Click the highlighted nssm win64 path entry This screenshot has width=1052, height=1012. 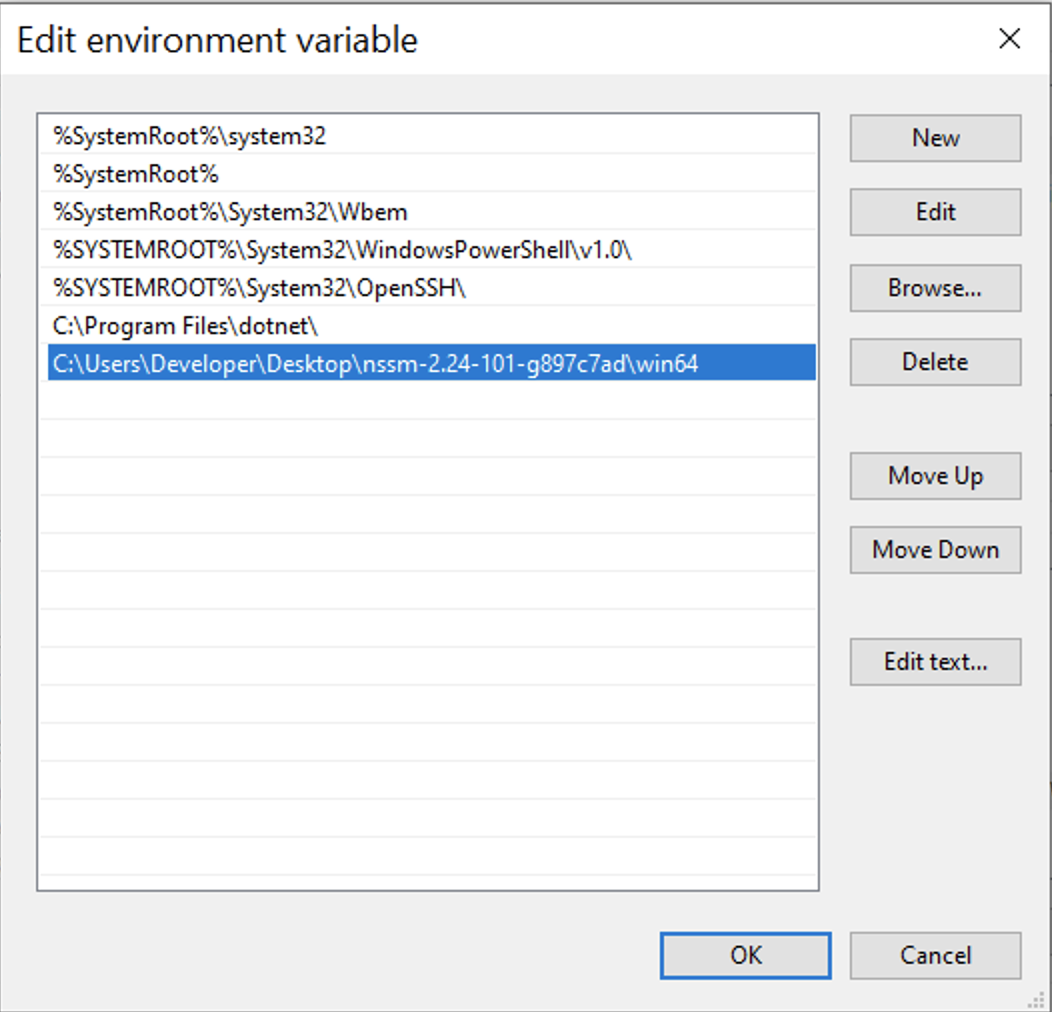pyautogui.click(x=376, y=364)
